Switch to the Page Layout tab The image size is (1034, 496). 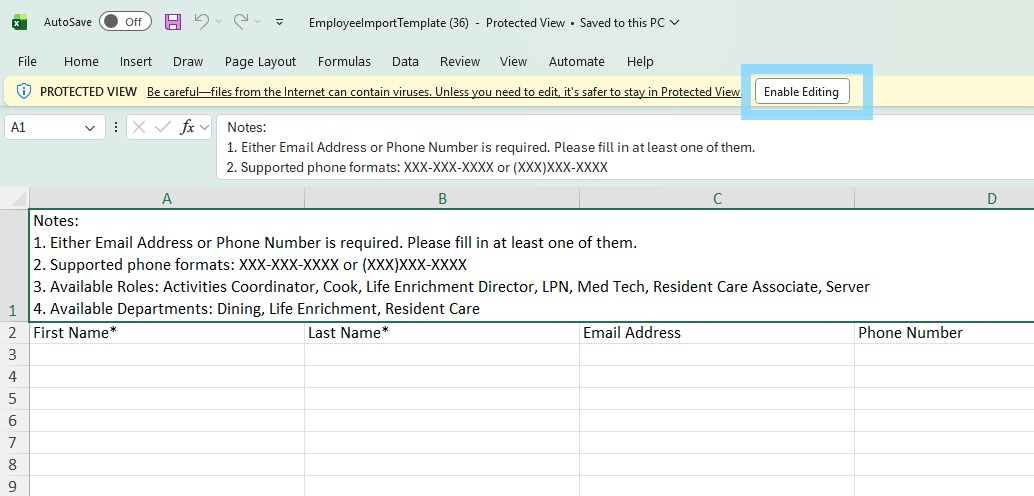[260, 61]
